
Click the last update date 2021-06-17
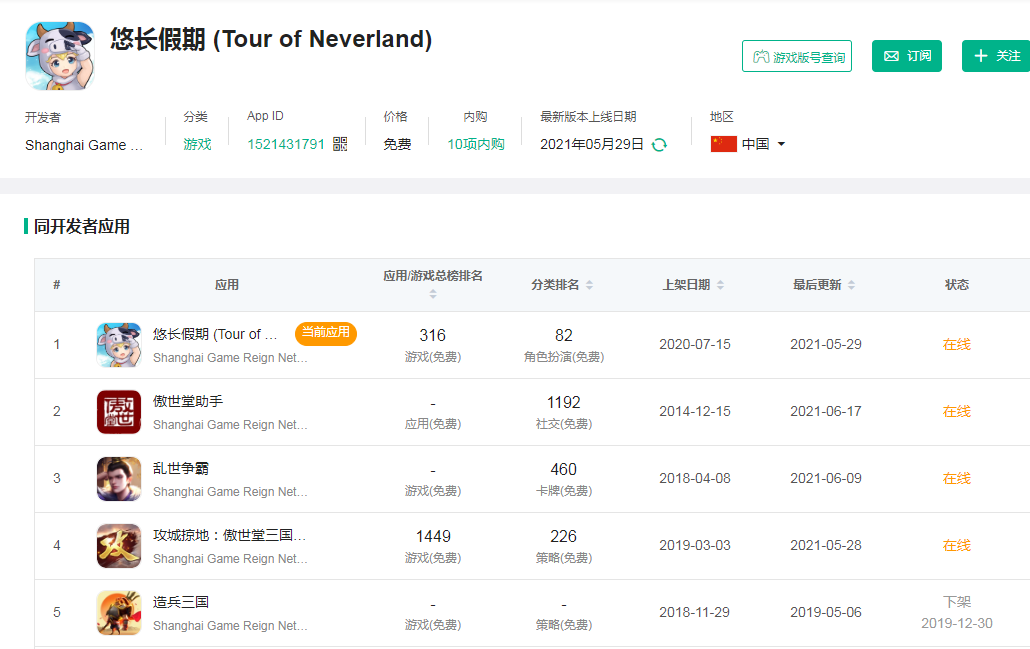(826, 411)
